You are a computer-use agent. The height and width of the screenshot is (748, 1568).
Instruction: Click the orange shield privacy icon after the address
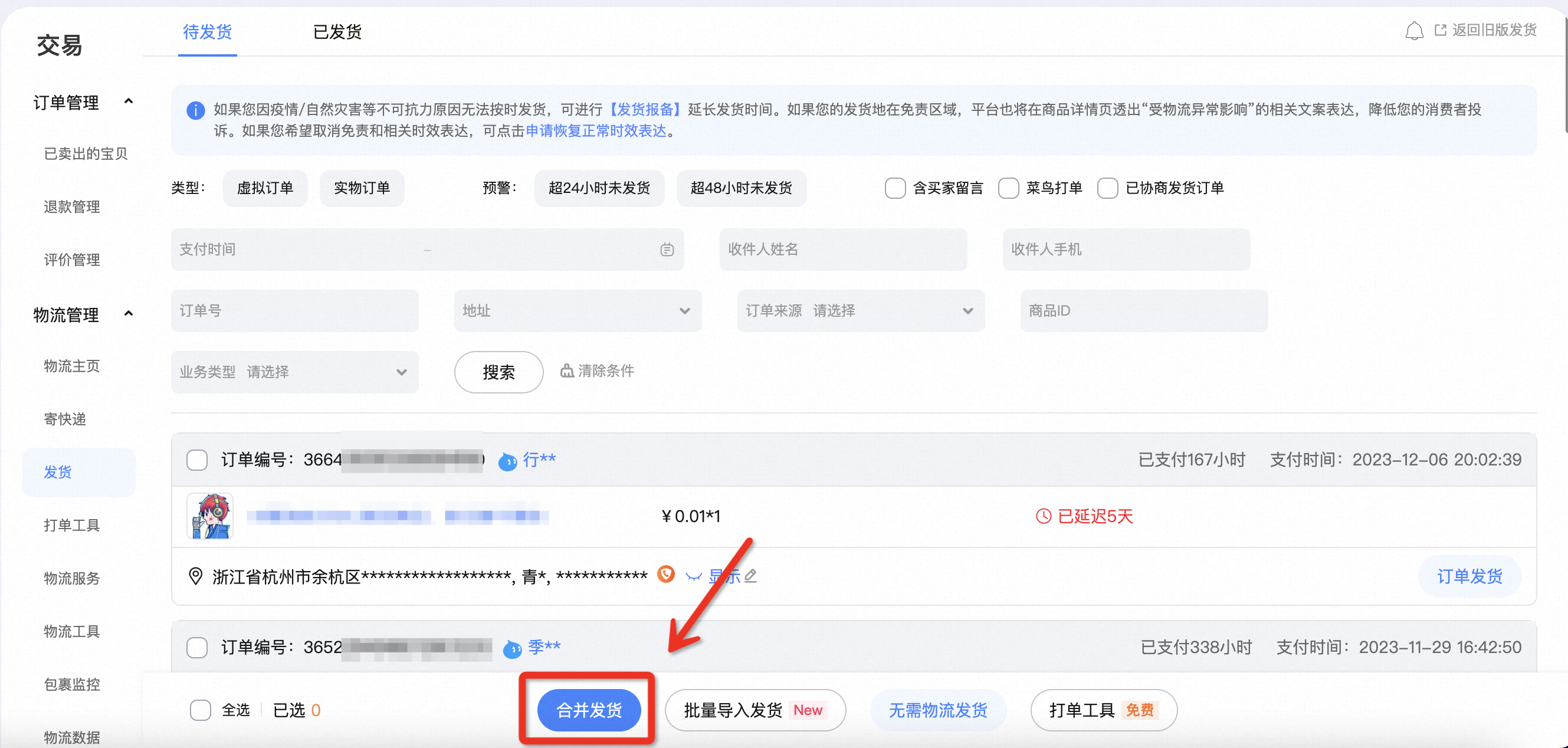666,575
